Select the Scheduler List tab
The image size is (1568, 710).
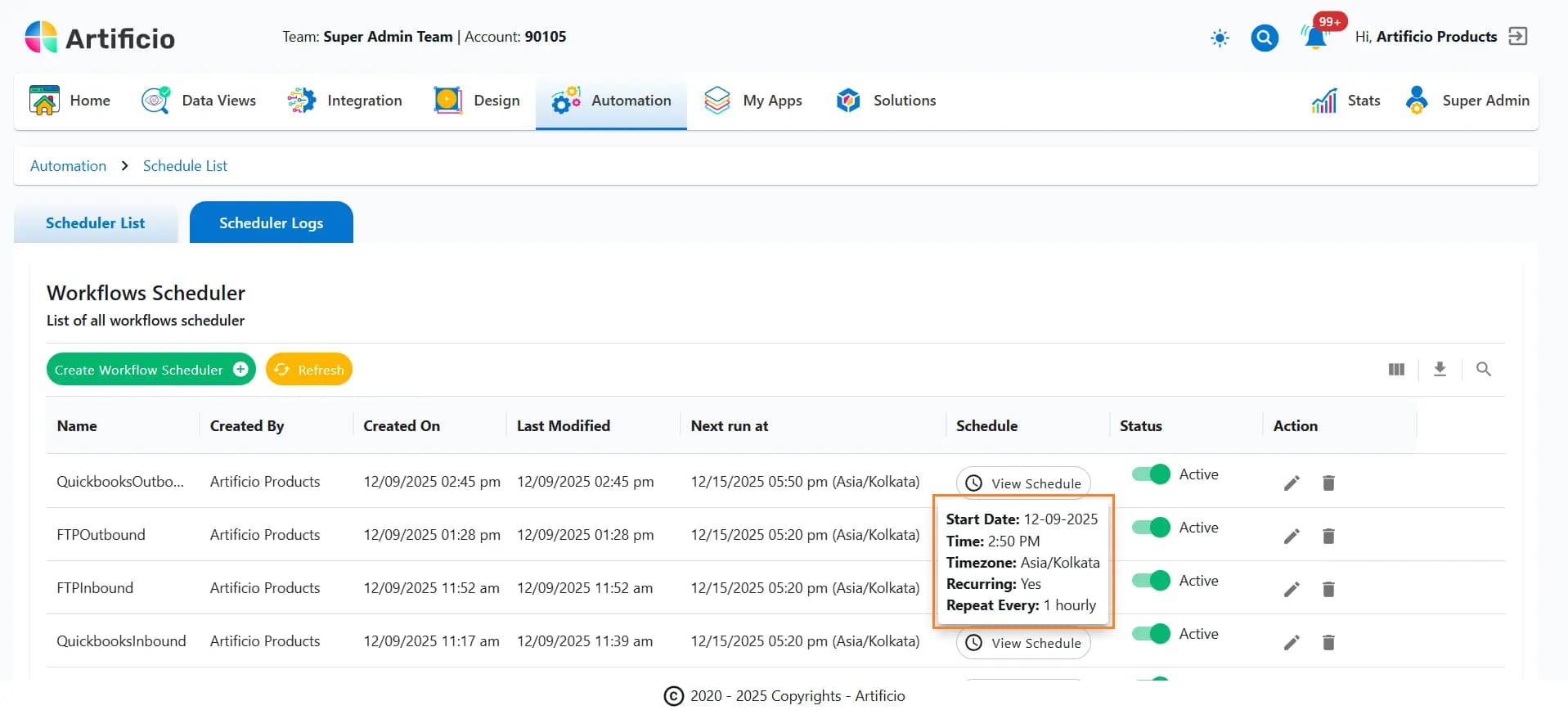coord(95,223)
